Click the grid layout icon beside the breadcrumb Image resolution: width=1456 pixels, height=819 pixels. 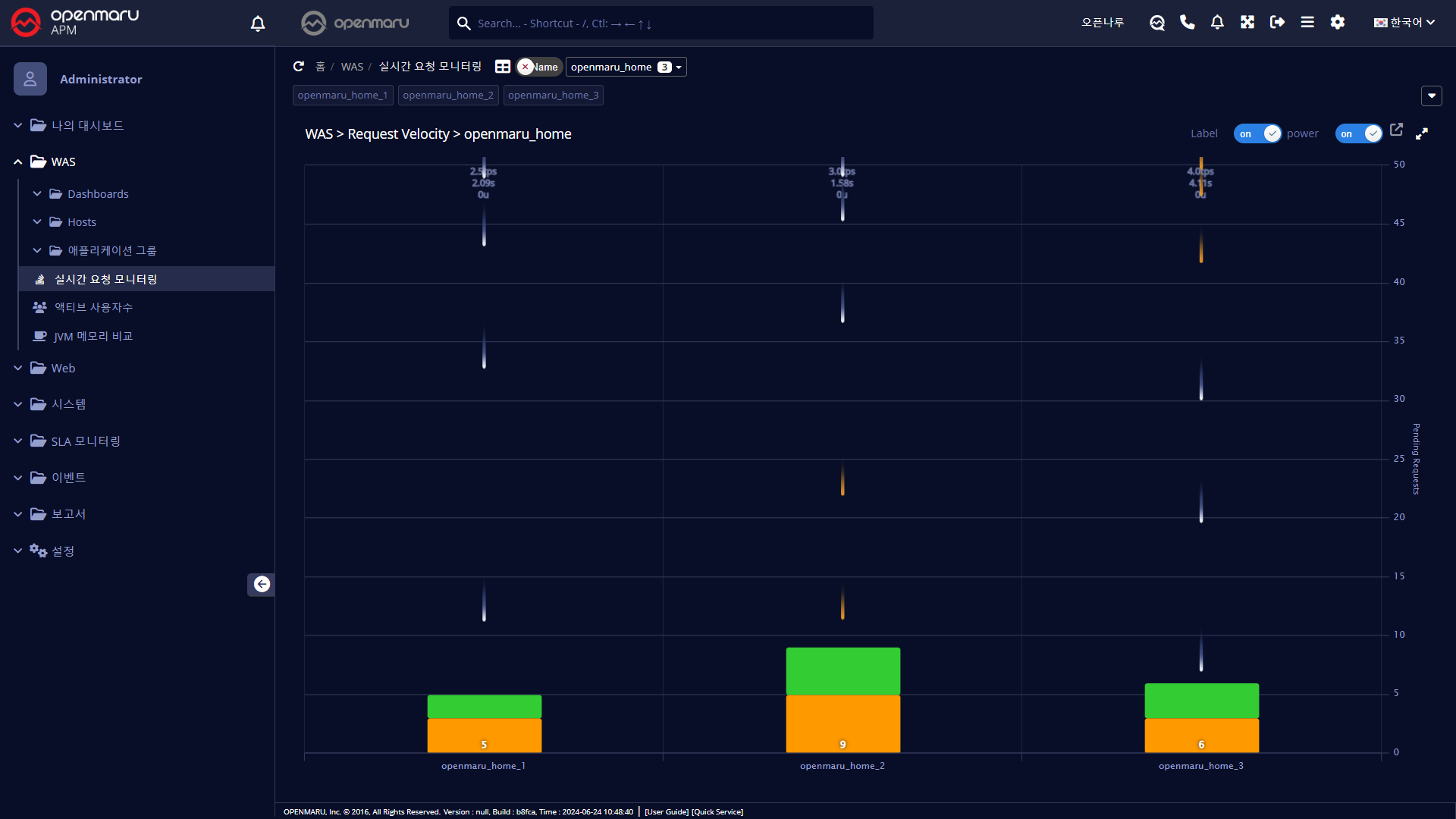(502, 67)
